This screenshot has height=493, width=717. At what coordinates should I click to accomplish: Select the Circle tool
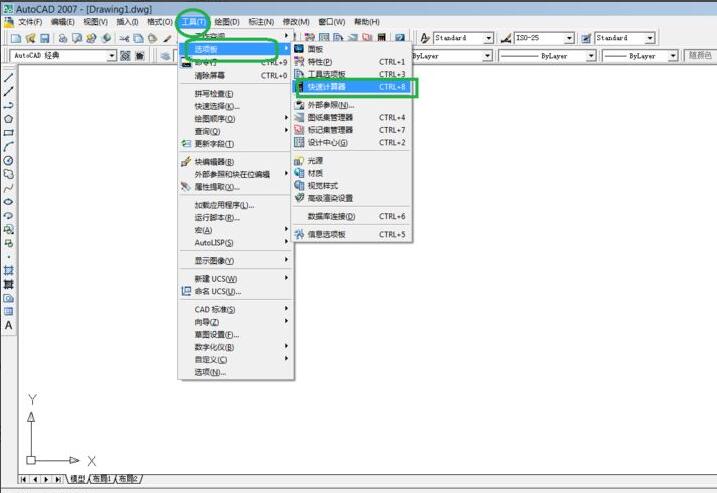point(8,161)
